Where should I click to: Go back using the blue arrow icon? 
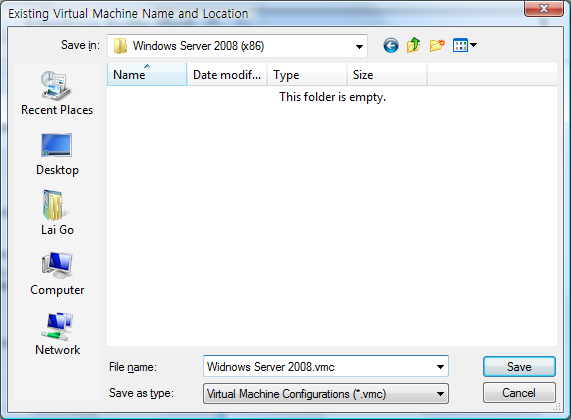coord(391,46)
